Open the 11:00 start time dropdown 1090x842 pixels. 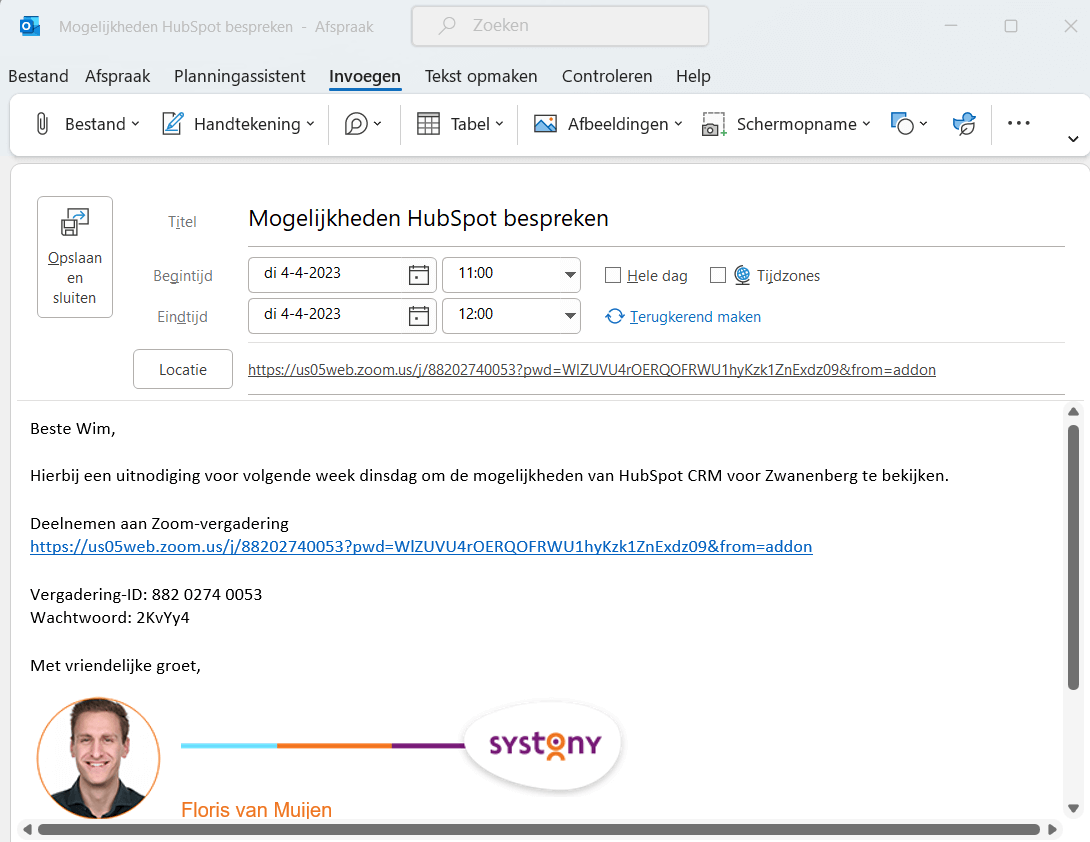pos(570,275)
